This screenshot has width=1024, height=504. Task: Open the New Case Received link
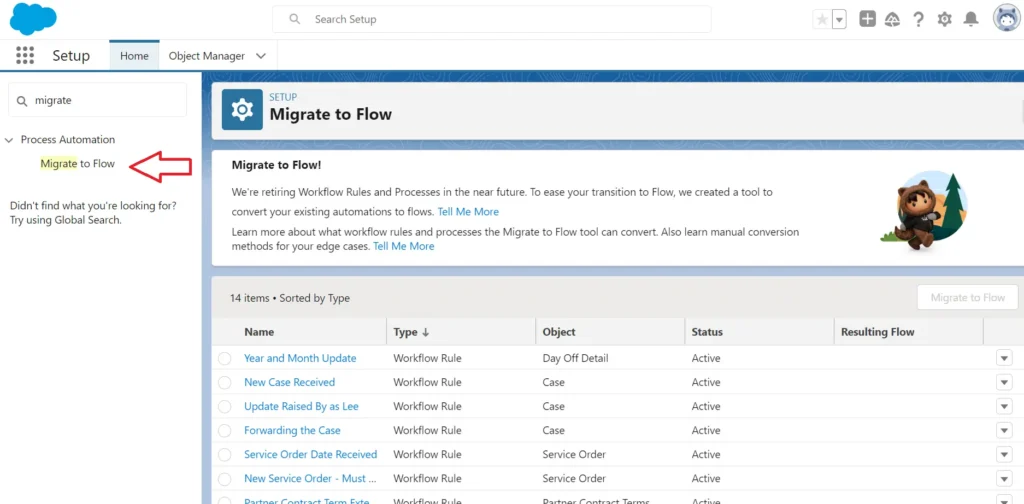pos(289,382)
